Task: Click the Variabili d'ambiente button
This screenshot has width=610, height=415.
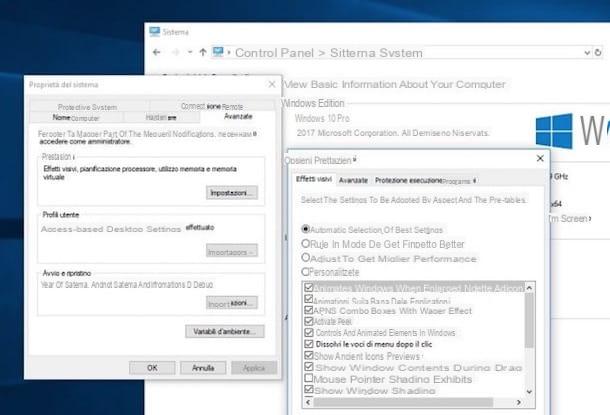Action: point(224,331)
